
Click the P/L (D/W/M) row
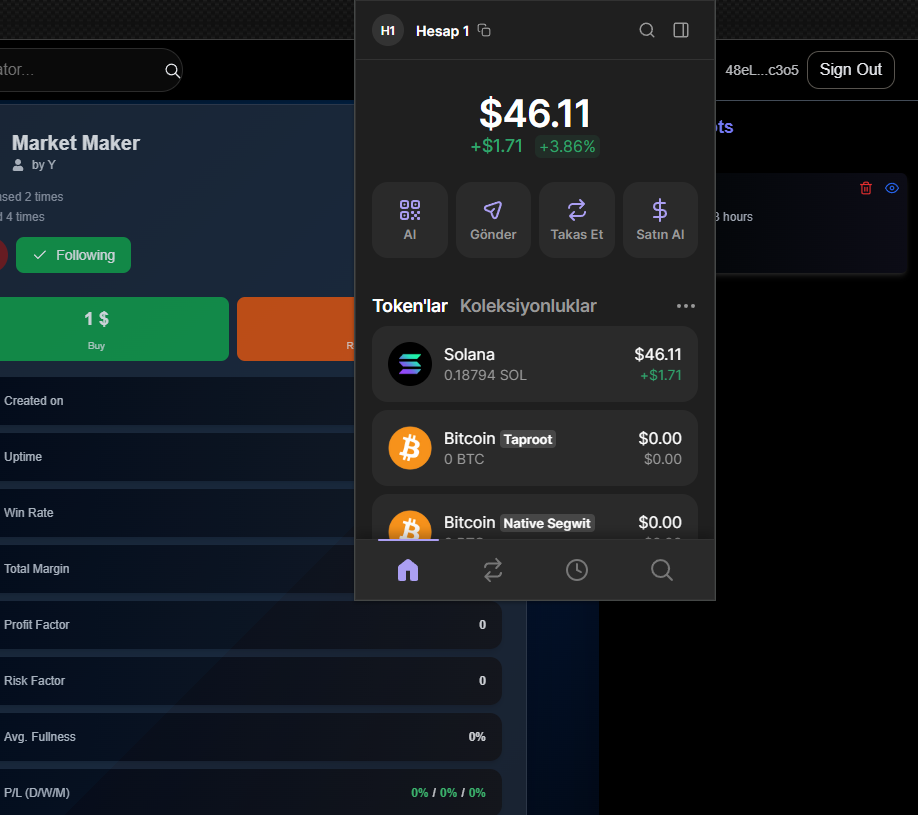click(x=250, y=792)
